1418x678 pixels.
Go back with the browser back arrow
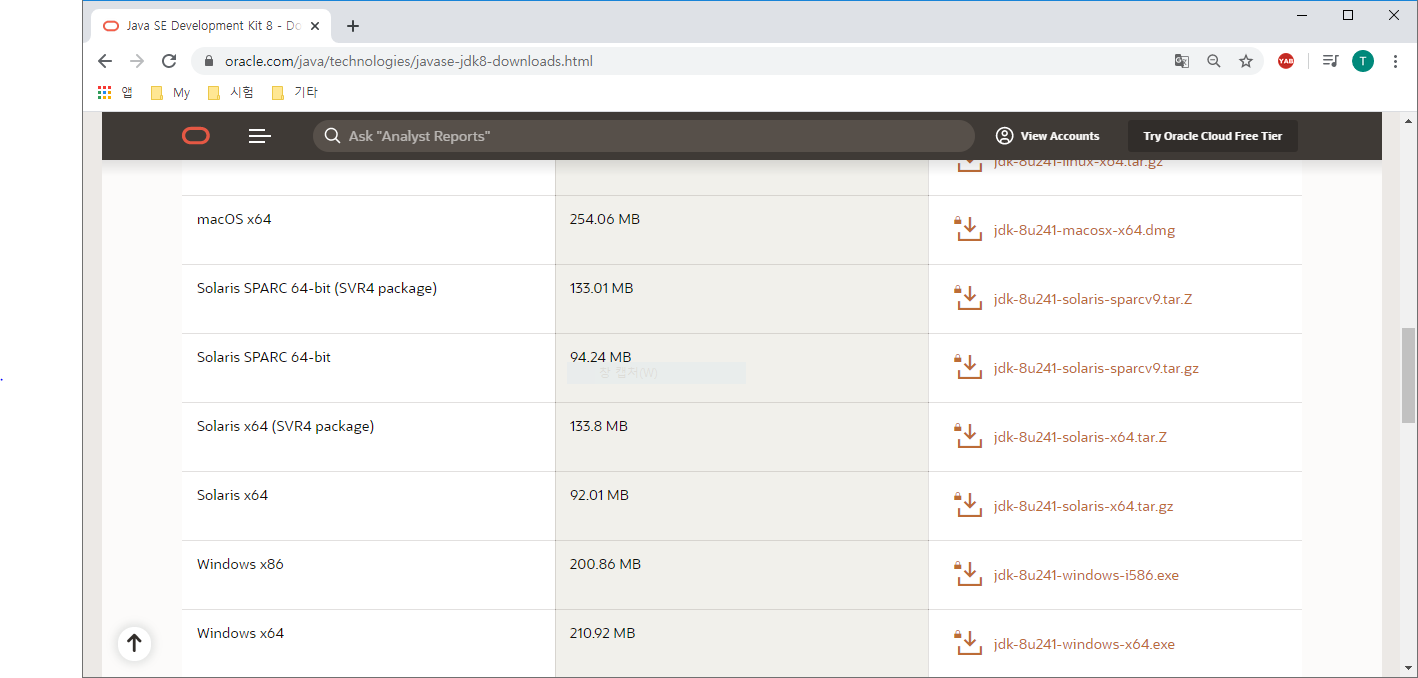(105, 61)
